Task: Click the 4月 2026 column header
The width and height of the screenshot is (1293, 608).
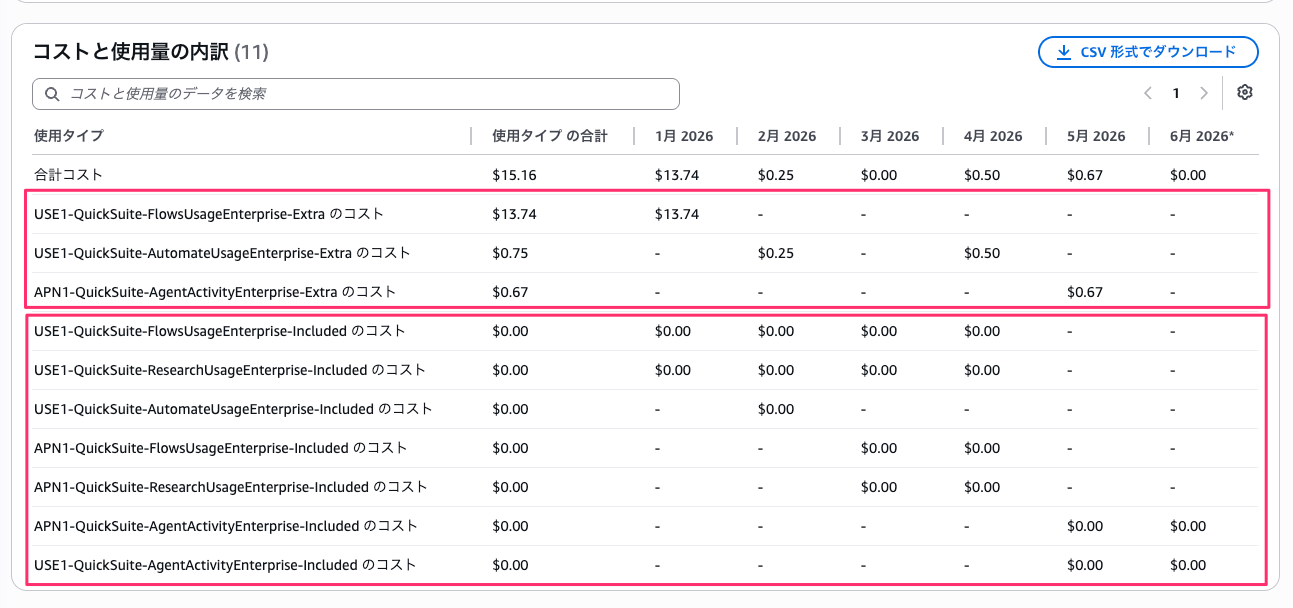Action: (993, 136)
